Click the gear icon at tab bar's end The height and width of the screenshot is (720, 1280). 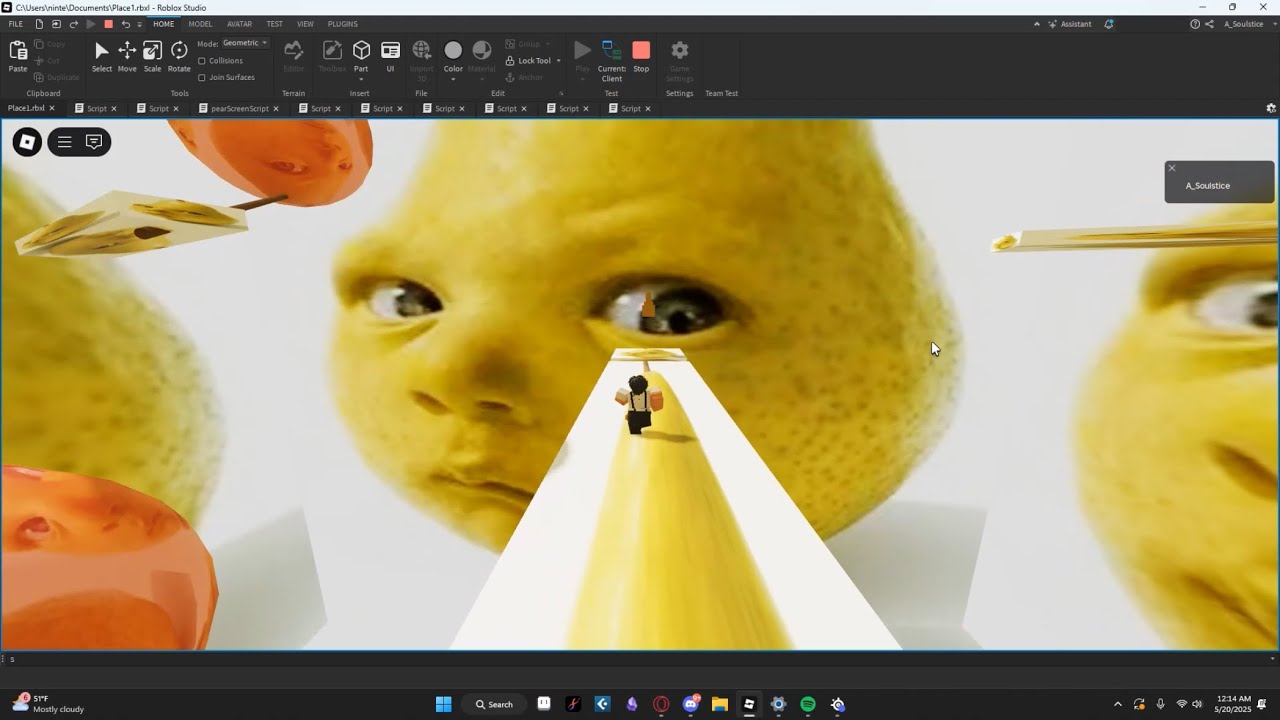click(x=1271, y=108)
